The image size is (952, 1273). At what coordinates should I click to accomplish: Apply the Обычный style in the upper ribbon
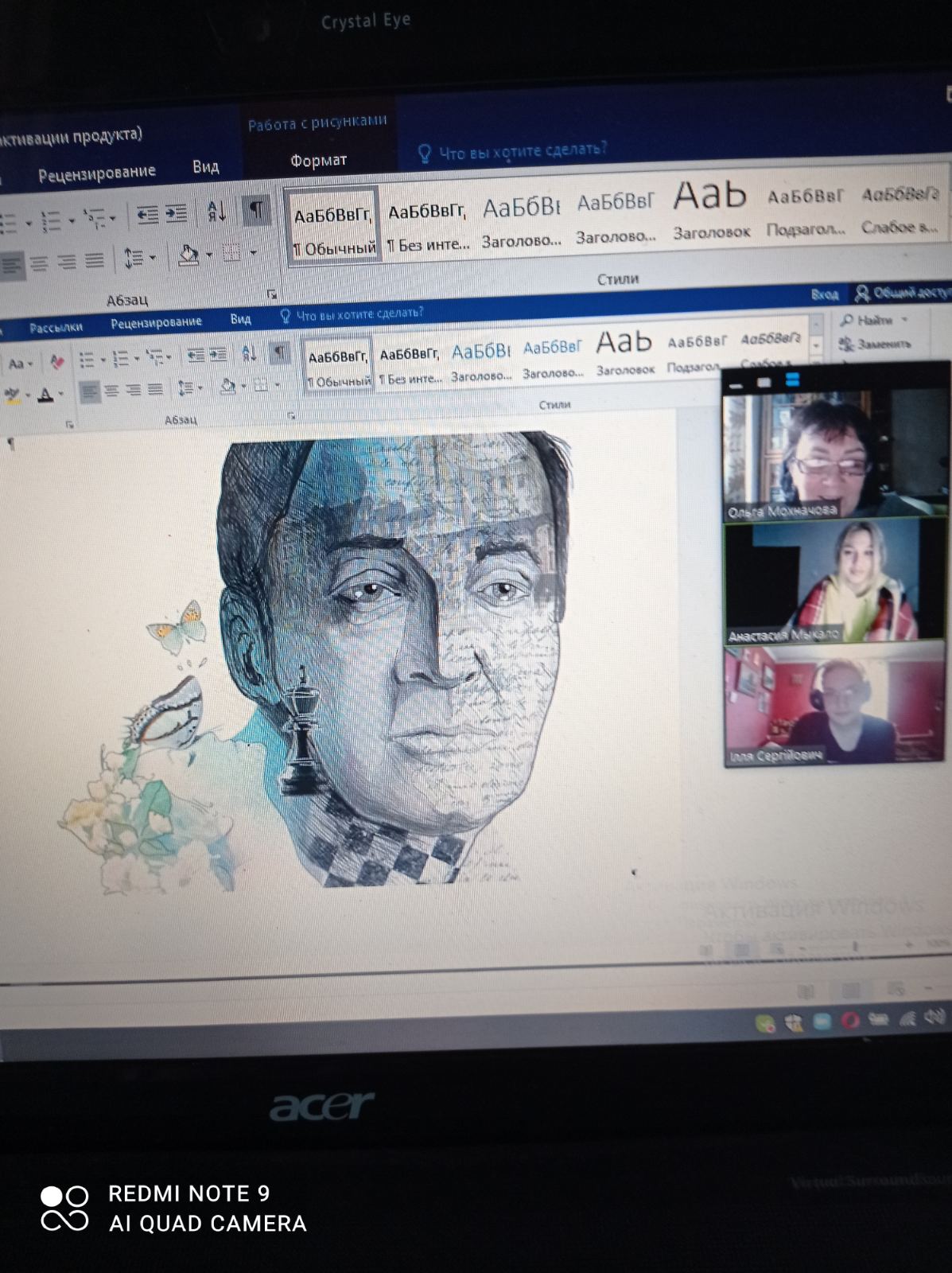coord(333,225)
